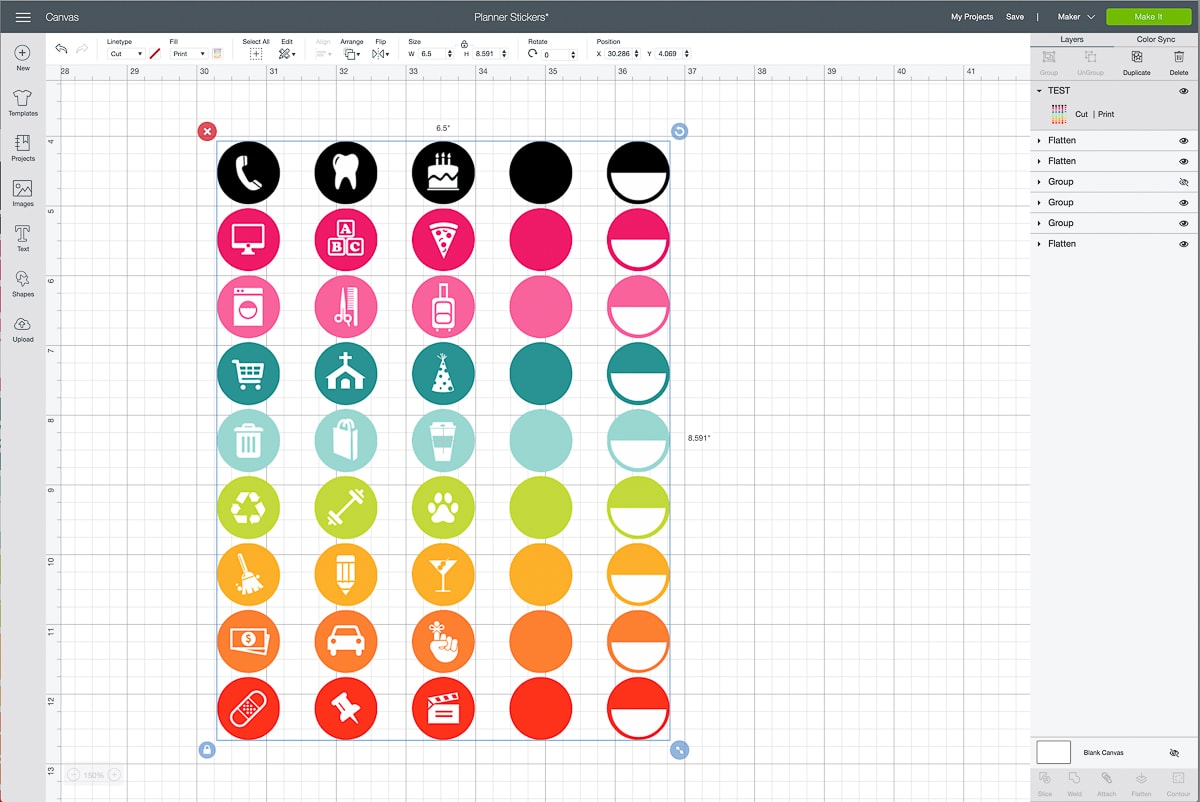Select the Text tool
Image resolution: width=1200 pixels, height=802 pixels.
pyautogui.click(x=22, y=237)
